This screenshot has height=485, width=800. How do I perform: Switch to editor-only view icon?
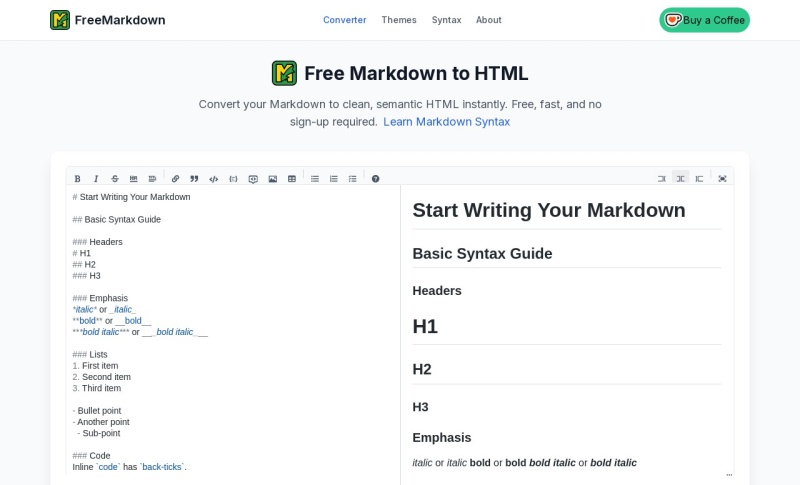click(x=662, y=178)
